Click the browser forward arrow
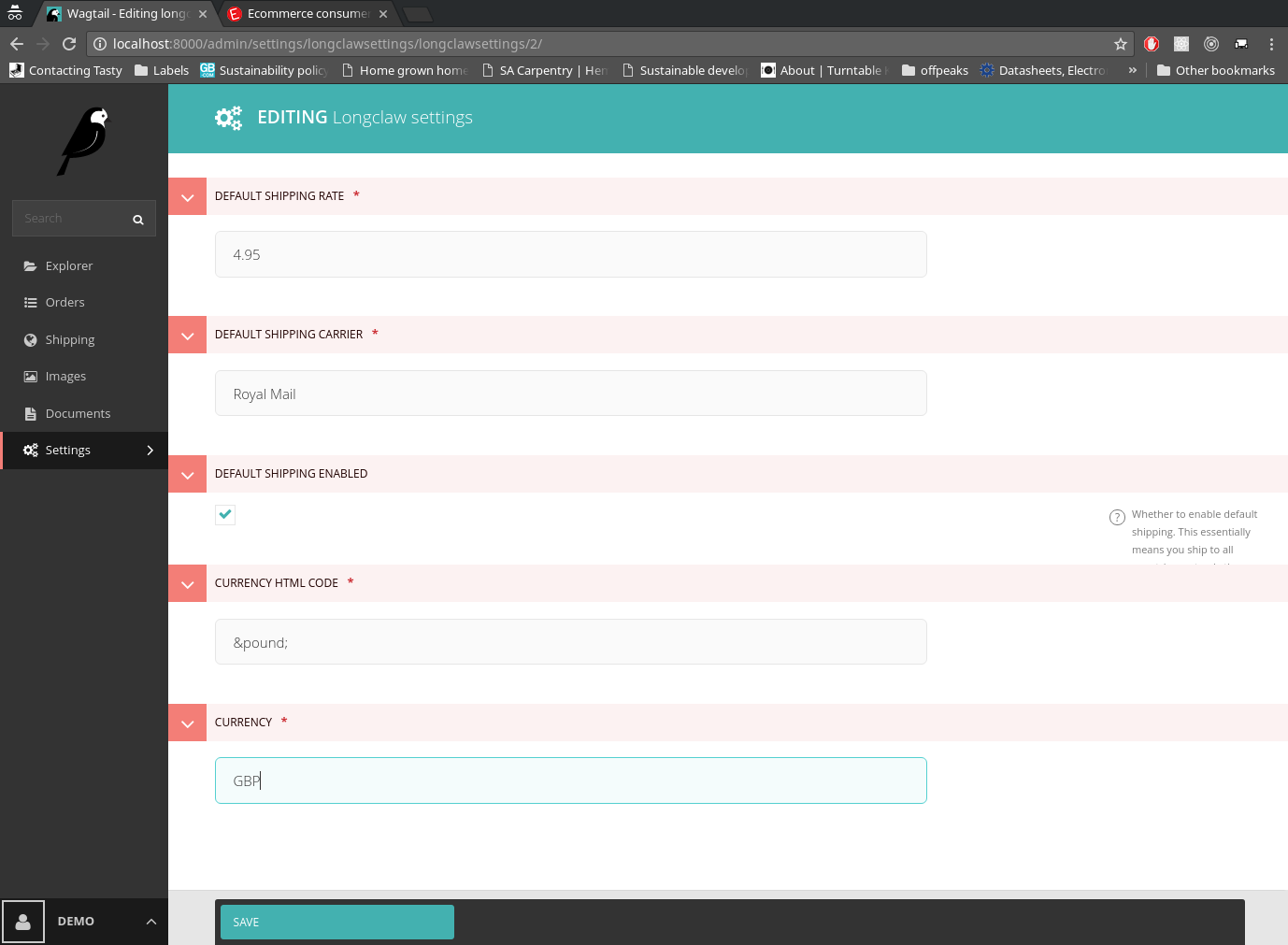The width and height of the screenshot is (1288, 945). tap(43, 44)
